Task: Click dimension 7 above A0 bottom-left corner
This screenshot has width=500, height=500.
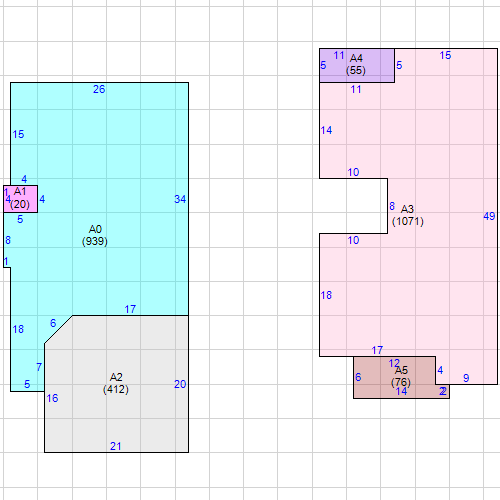Action: [x=39, y=367]
